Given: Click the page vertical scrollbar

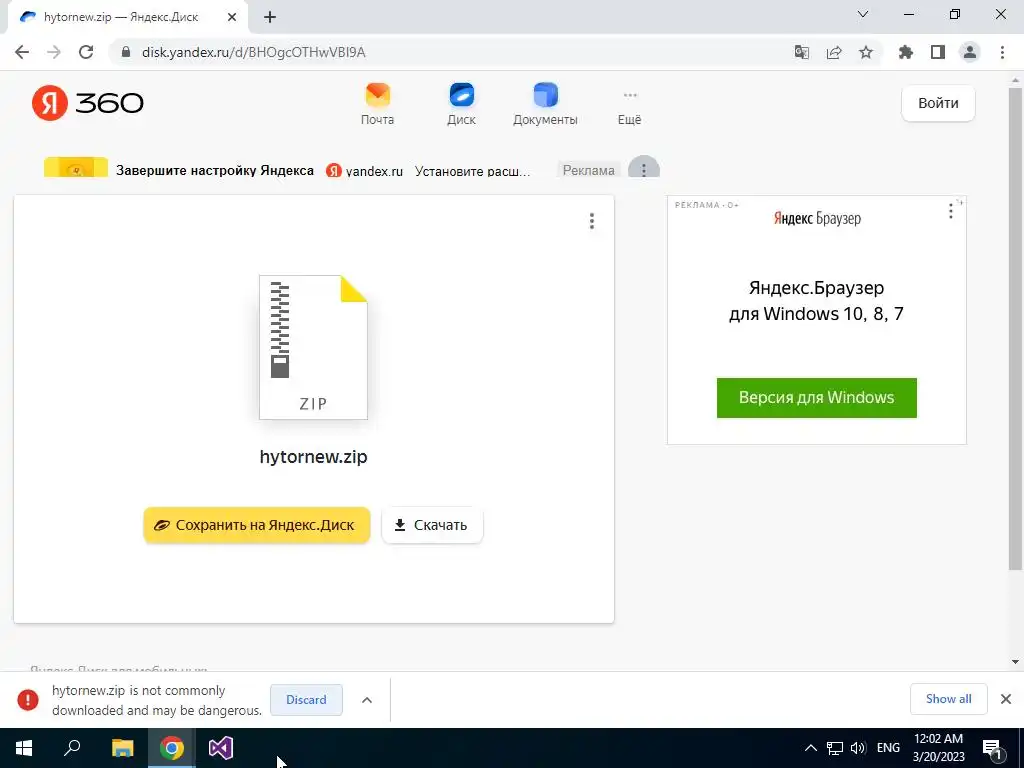Looking at the screenshot, I should click(x=1015, y=327).
